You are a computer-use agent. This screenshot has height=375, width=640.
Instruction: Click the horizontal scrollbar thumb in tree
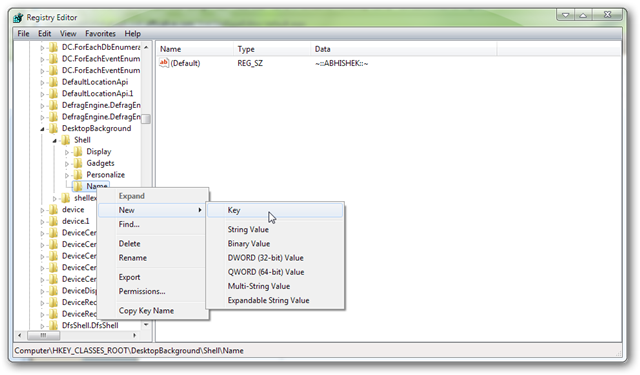point(43,335)
